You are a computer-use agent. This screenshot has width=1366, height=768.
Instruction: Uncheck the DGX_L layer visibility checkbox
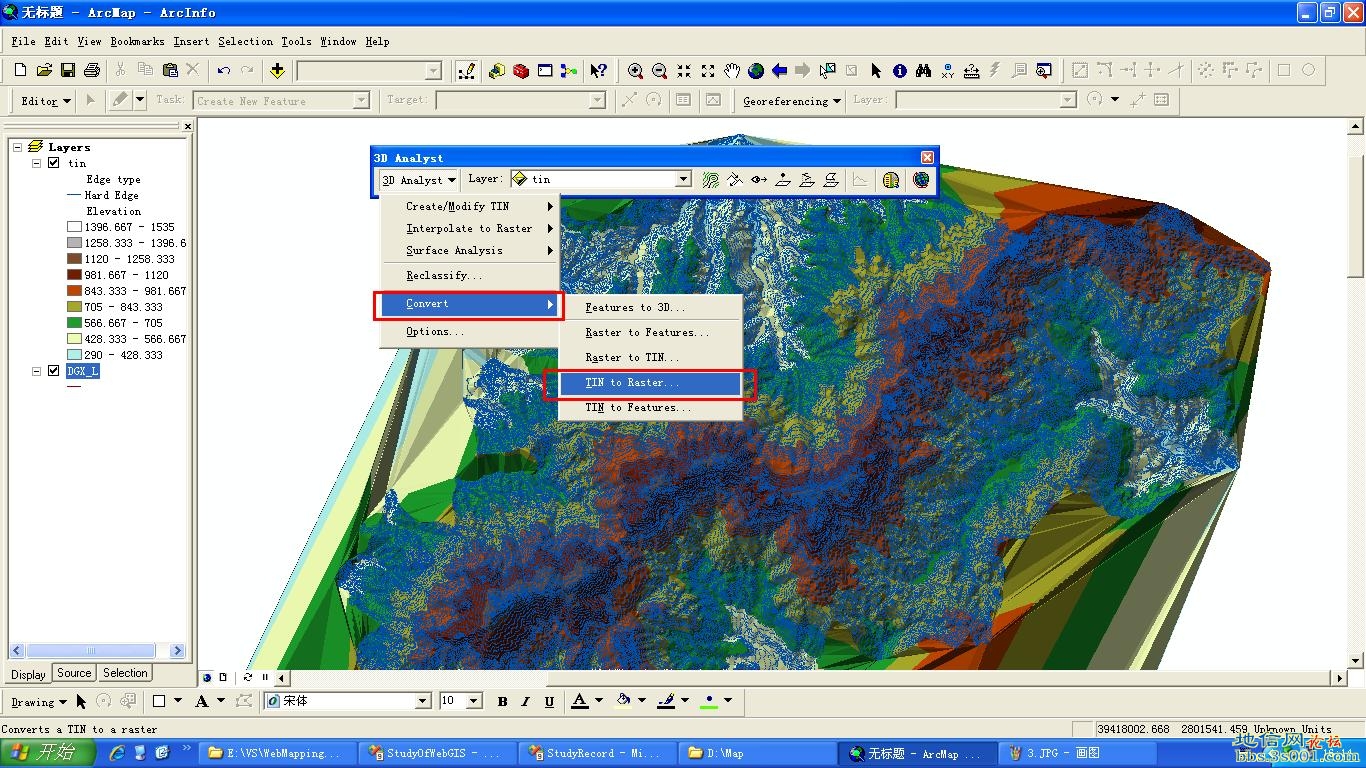pyautogui.click(x=54, y=371)
